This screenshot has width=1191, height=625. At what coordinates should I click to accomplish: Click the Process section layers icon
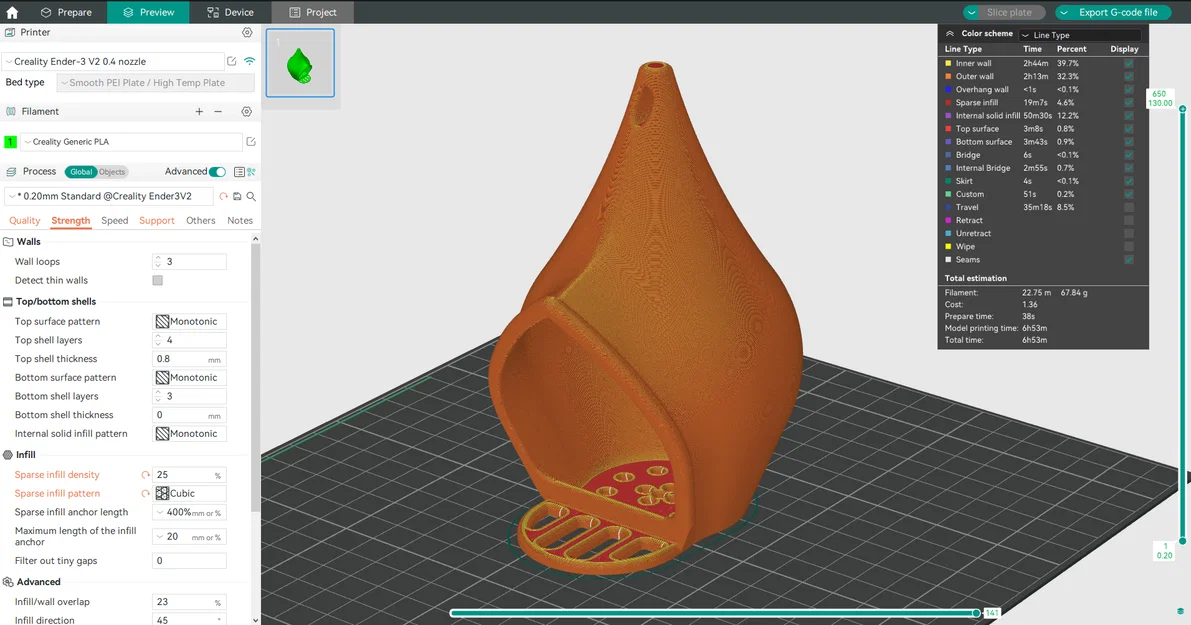click(11, 172)
